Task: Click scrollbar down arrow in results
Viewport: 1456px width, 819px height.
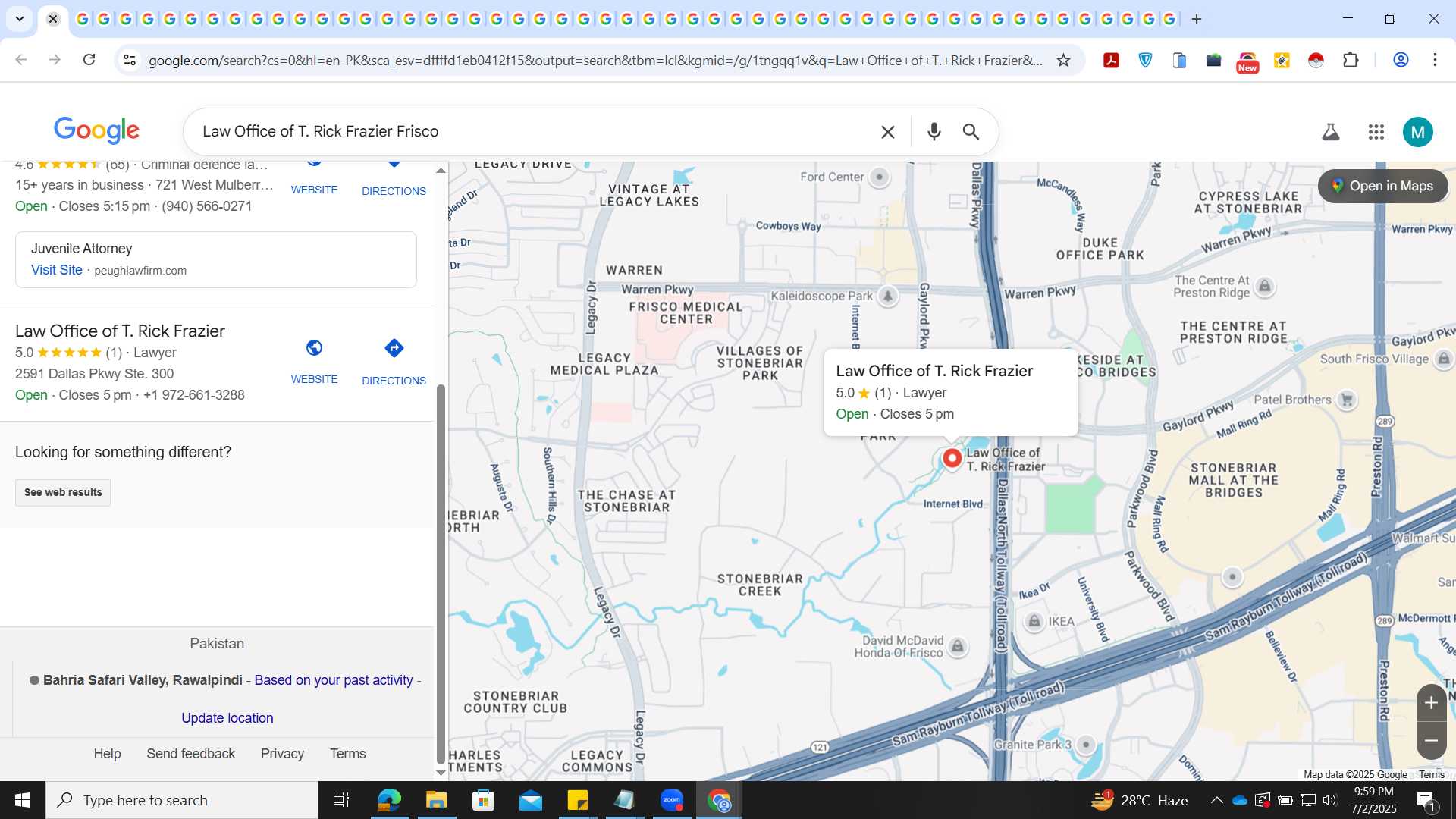Action: point(441,773)
